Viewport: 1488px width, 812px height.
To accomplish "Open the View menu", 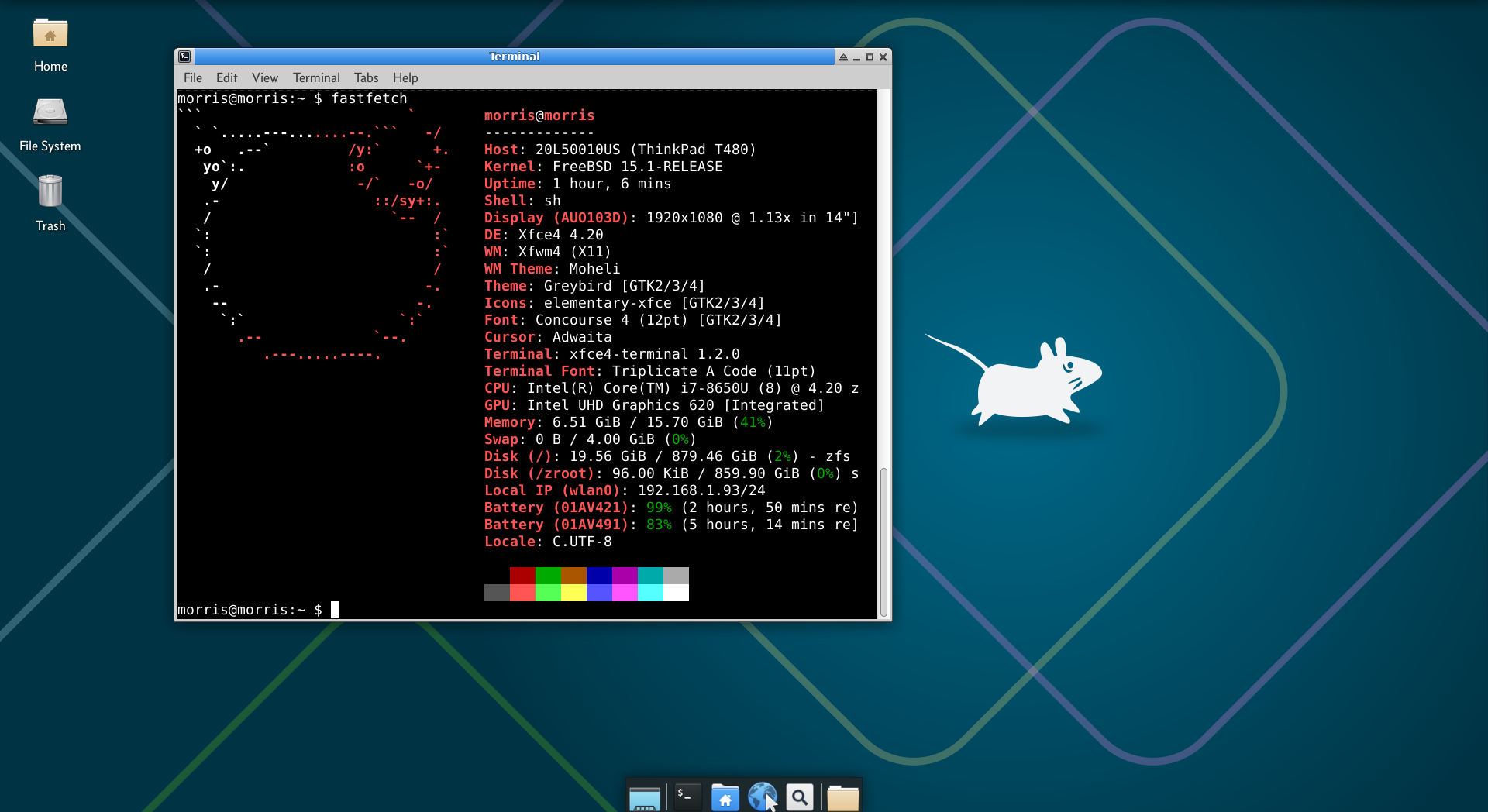I will coord(265,77).
